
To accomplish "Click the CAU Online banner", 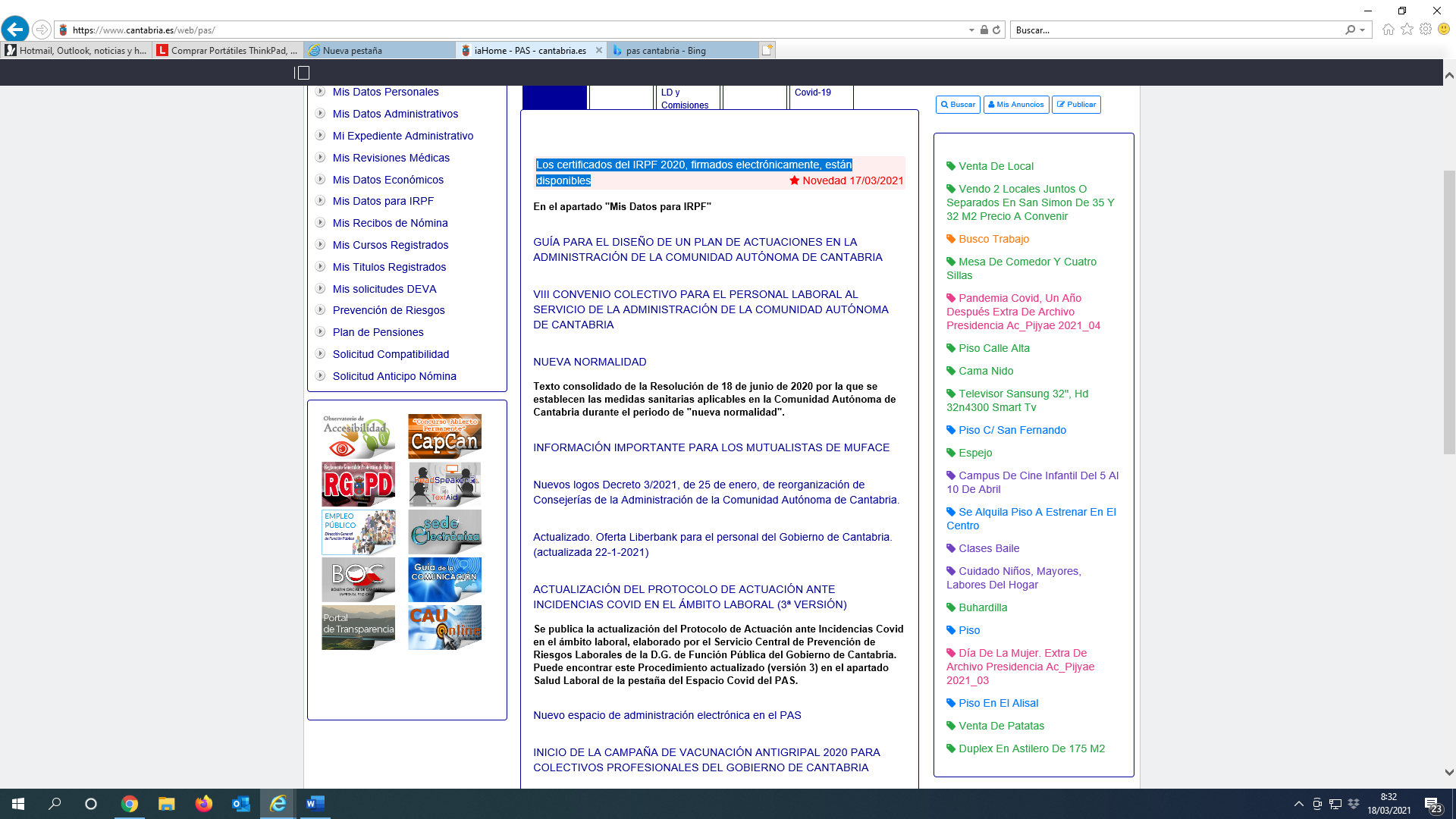I will point(444,627).
